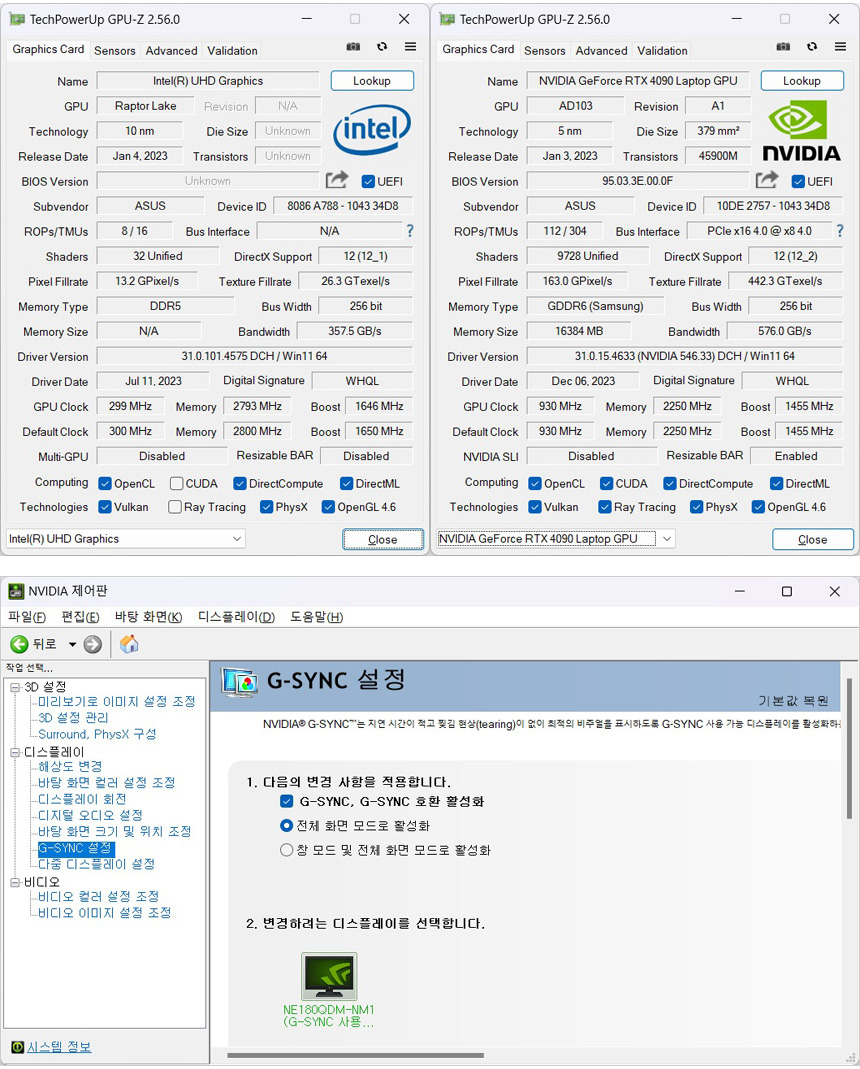Click the forward arrow in NVIDIA Control Panel toolbar
The image size is (860, 1069).
(x=93, y=644)
